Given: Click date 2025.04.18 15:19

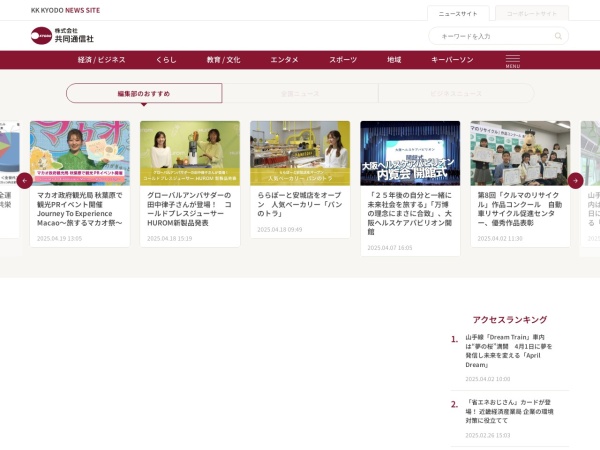Looking at the screenshot, I should (x=170, y=238).
